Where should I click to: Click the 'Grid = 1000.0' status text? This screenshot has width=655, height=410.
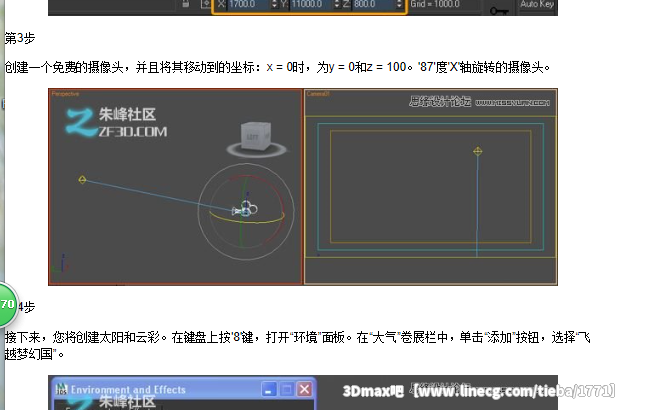(x=435, y=4)
